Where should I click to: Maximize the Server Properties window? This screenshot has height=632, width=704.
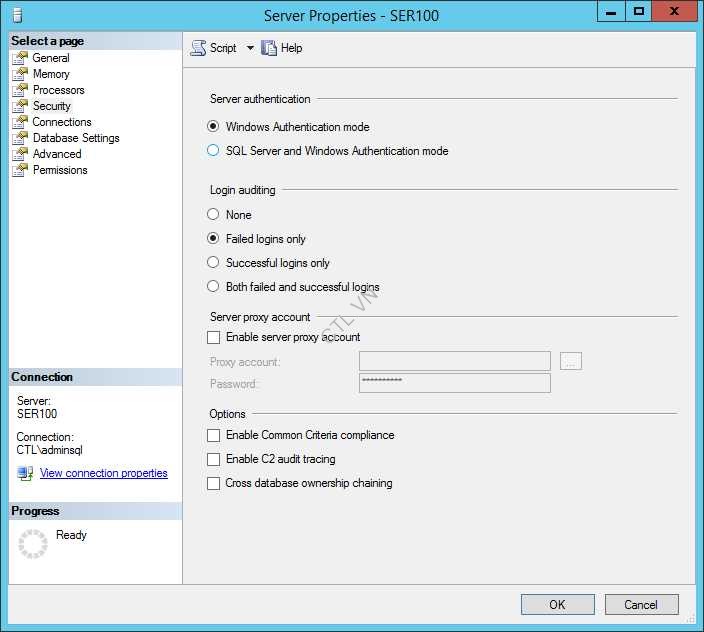click(638, 12)
